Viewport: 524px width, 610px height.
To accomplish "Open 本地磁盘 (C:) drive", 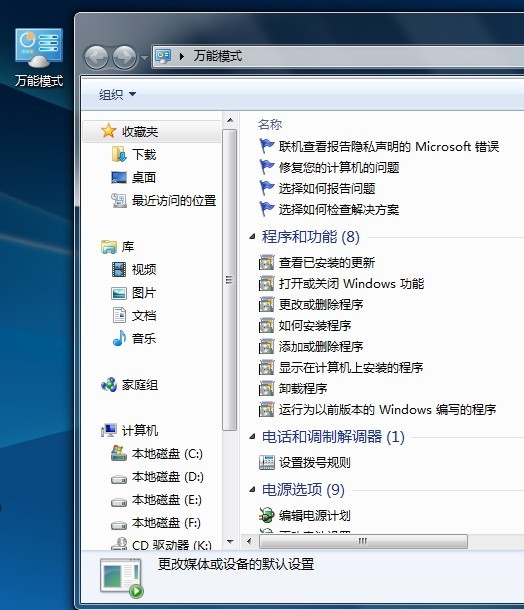I will [x=167, y=454].
